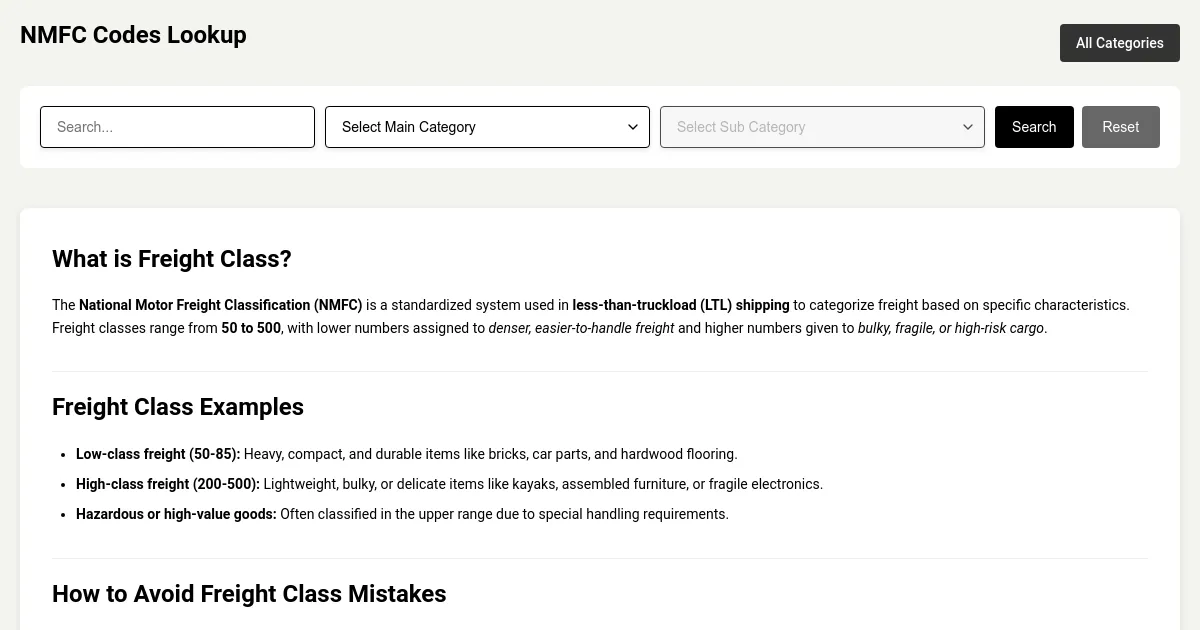Click the Sub Category chevron arrow
Screen dimensions: 1200x630
(x=967, y=127)
